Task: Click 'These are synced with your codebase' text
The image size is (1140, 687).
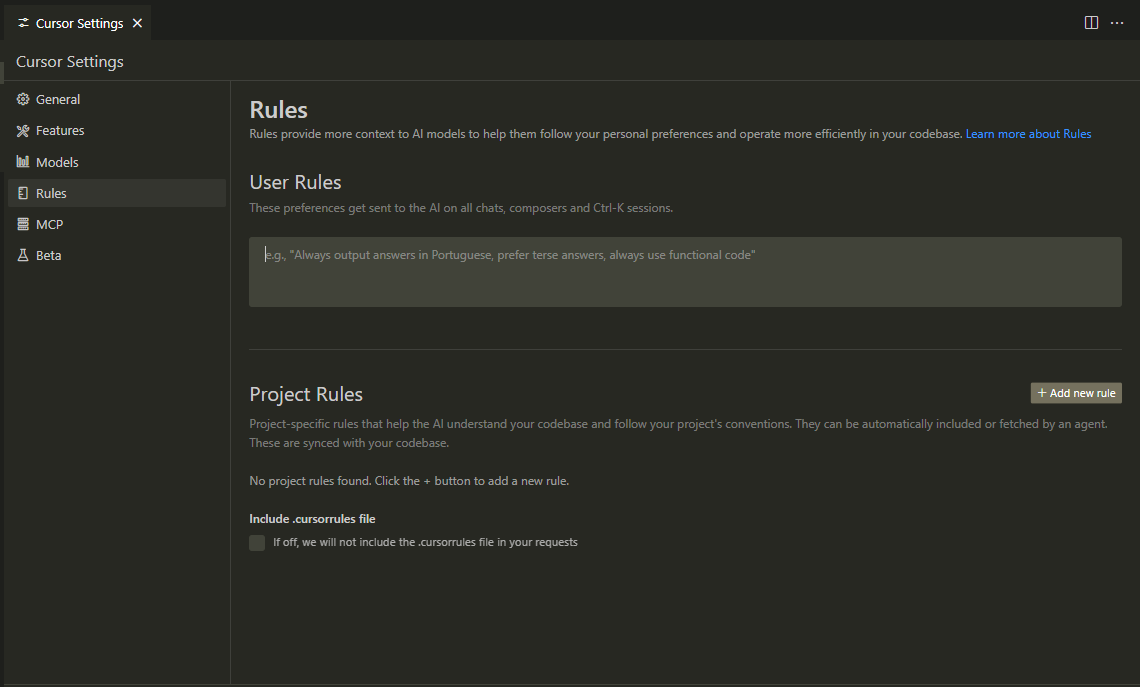Action: coord(349,443)
